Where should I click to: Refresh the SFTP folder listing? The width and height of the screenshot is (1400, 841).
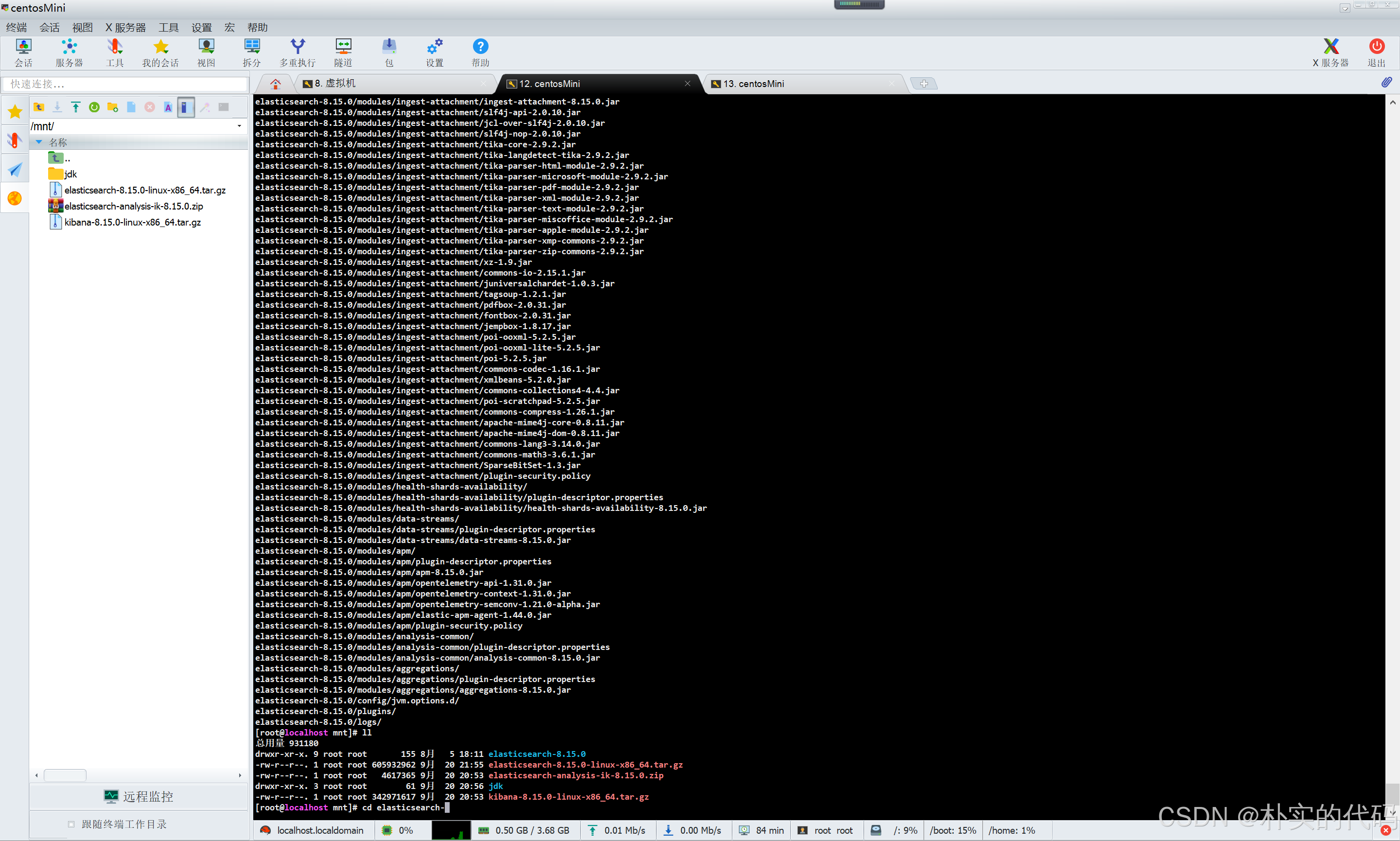click(94, 107)
